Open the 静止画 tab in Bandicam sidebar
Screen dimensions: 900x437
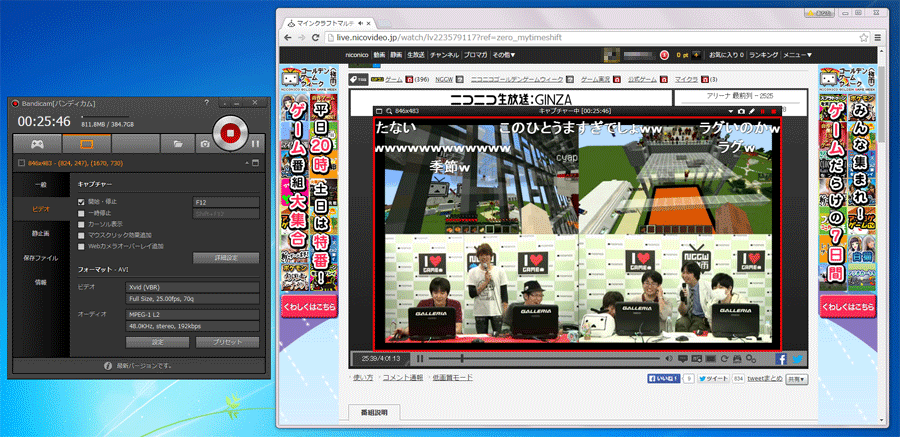click(41, 234)
